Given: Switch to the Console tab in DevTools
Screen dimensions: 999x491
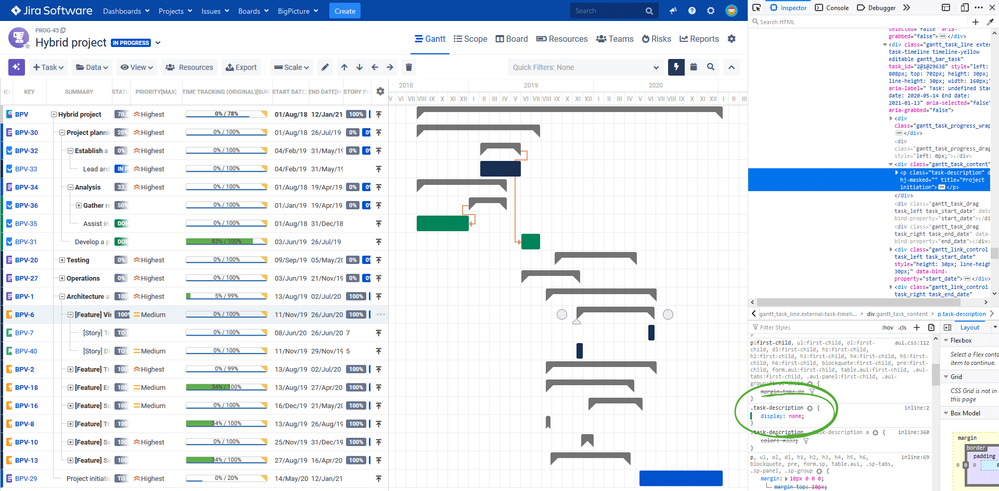Looking at the screenshot, I should pyautogui.click(x=832, y=8).
